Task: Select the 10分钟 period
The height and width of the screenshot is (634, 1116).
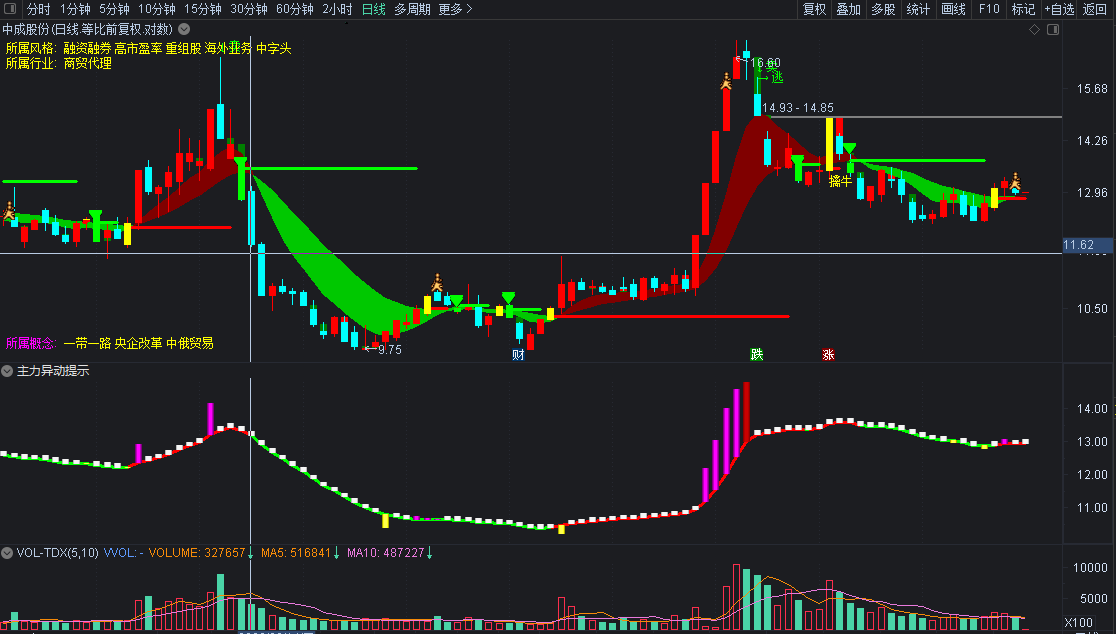Action: 157,9
